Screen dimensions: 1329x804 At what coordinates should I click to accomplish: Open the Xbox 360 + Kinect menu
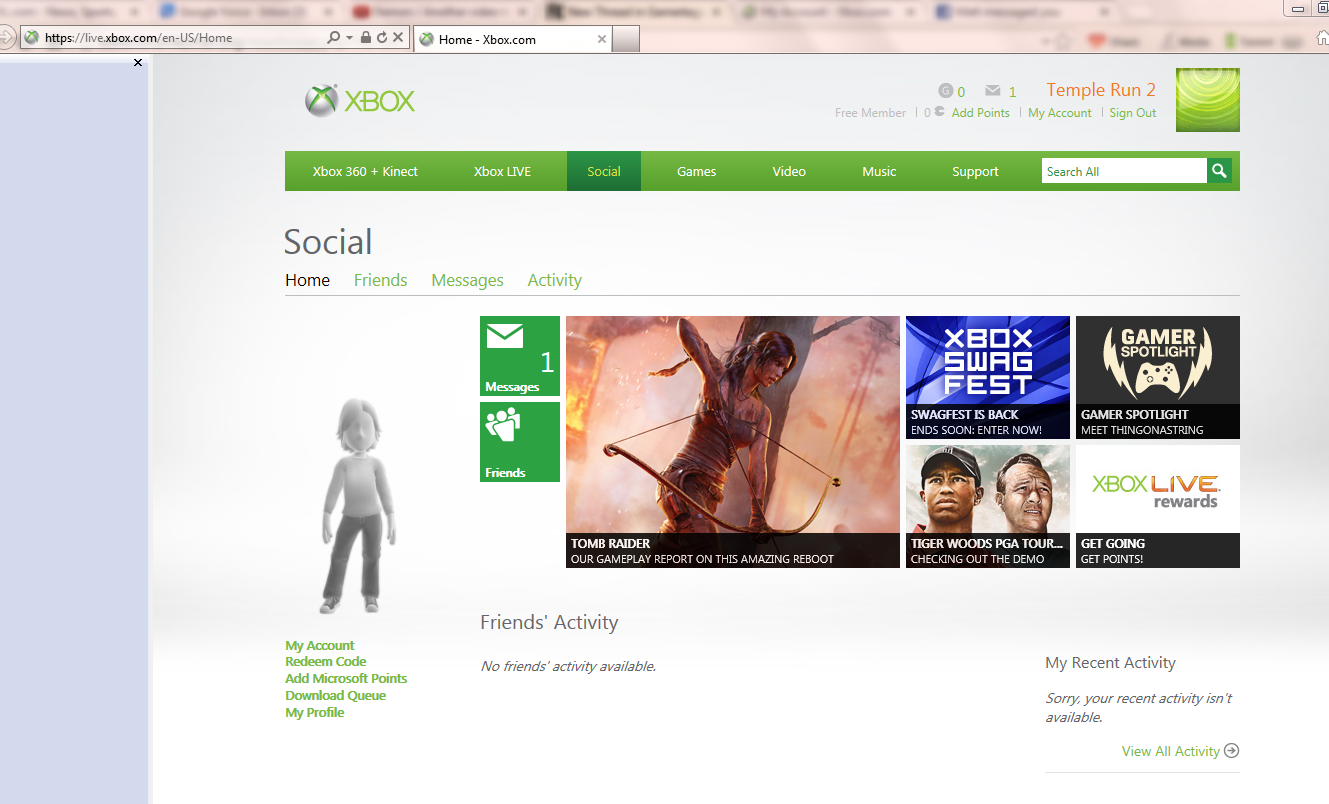pos(365,171)
